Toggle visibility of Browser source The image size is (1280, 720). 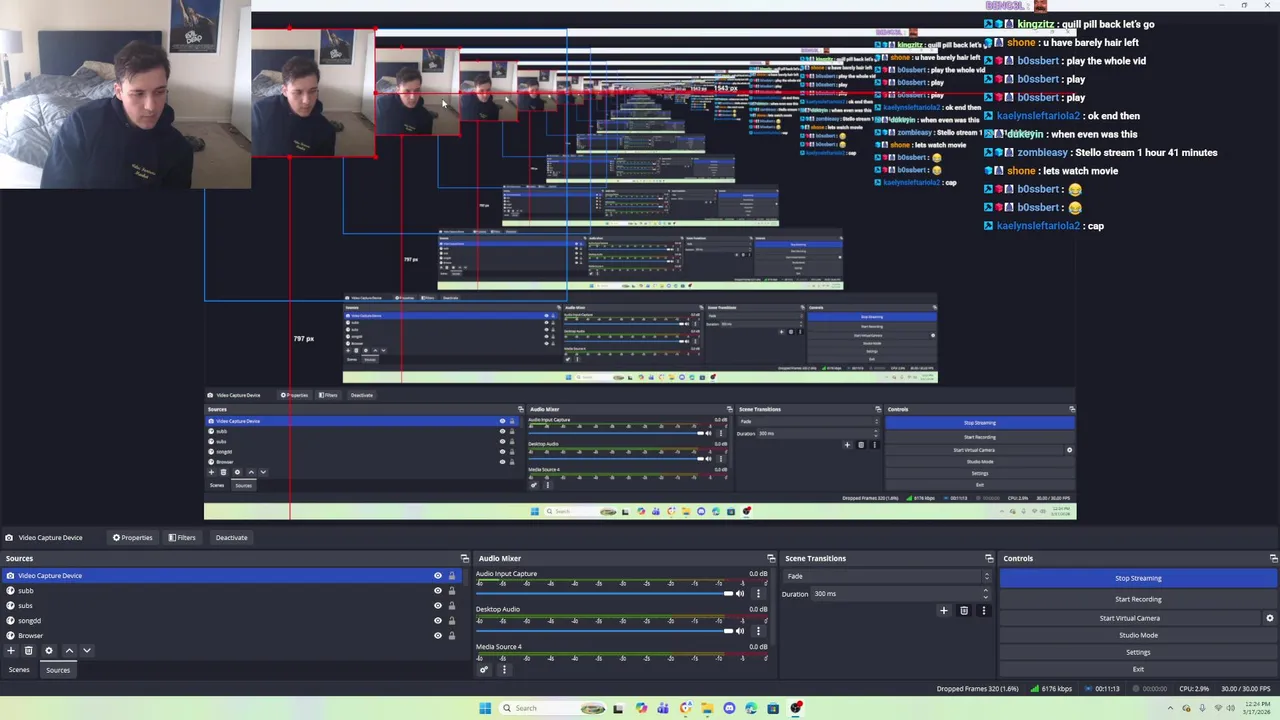(x=437, y=636)
